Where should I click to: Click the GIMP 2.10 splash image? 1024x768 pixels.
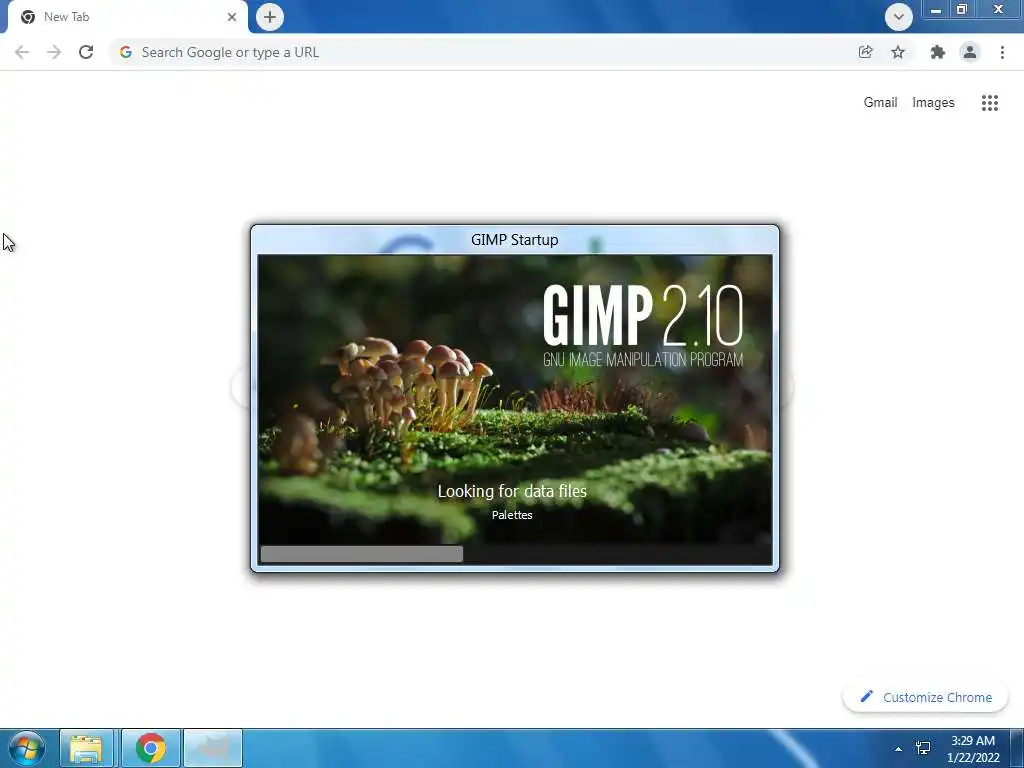515,398
